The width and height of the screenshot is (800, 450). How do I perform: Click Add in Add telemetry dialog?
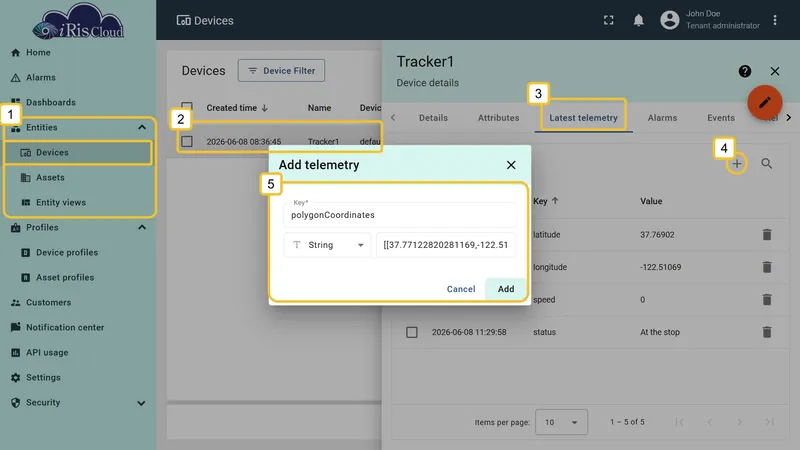click(506, 289)
